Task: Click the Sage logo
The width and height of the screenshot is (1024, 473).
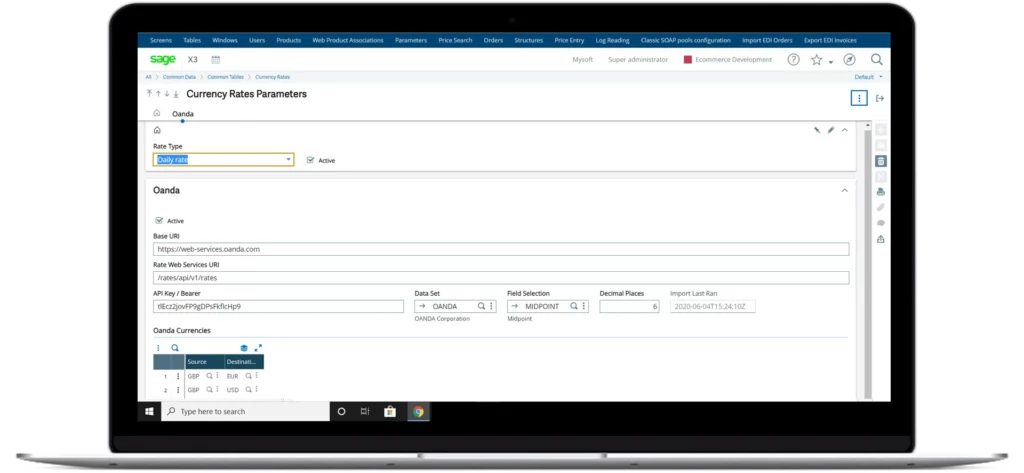Action: (x=163, y=59)
